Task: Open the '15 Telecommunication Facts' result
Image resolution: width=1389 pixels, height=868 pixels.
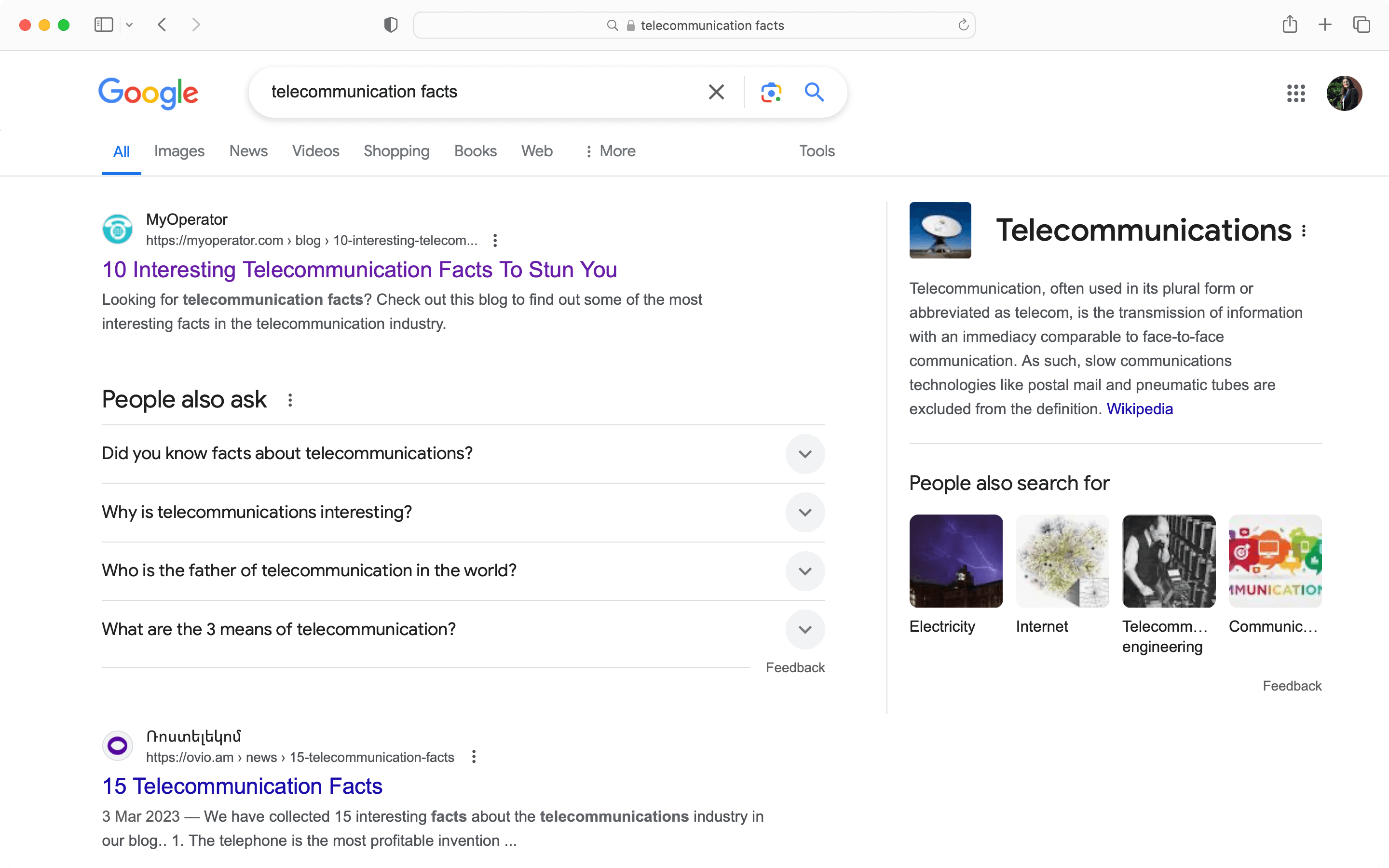Action: pos(242,787)
